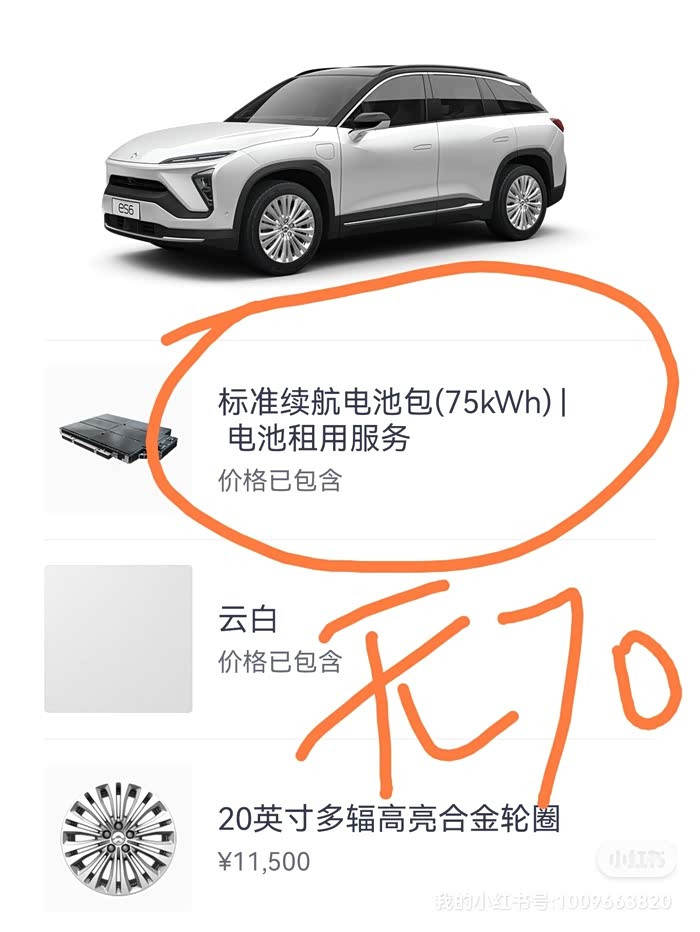
Task: Open the 标准续航电池包(75kWh) option title
Action: point(392,402)
